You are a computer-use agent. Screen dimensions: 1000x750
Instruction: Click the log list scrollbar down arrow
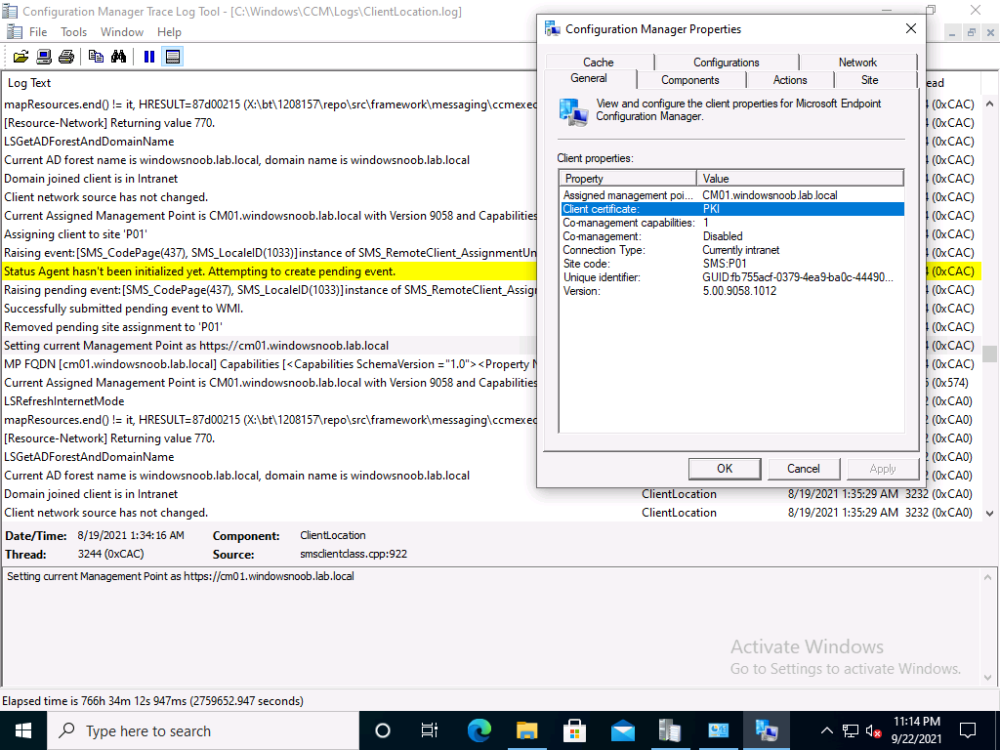tap(989, 513)
